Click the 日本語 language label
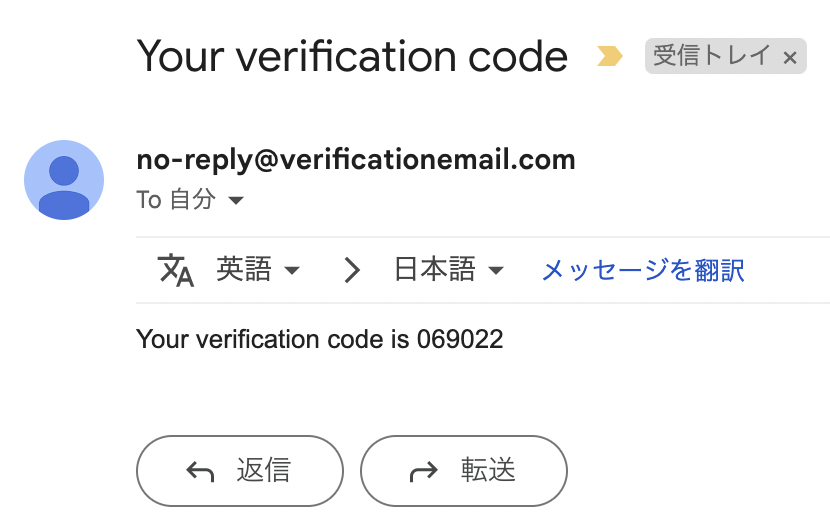830x530 pixels. point(435,269)
